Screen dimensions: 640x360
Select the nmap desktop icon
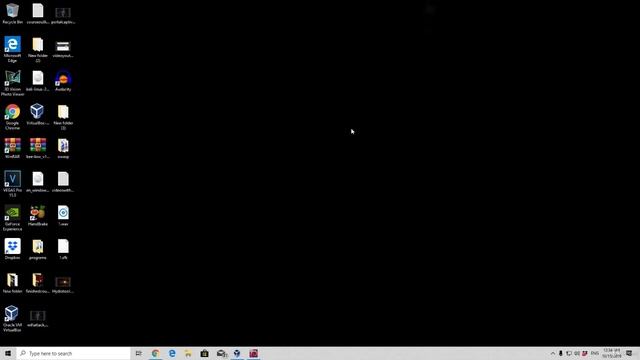[x=63, y=148]
